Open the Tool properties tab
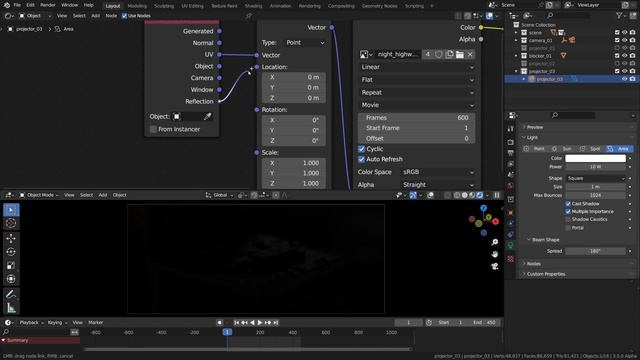The width and height of the screenshot is (640, 360). tap(511, 129)
